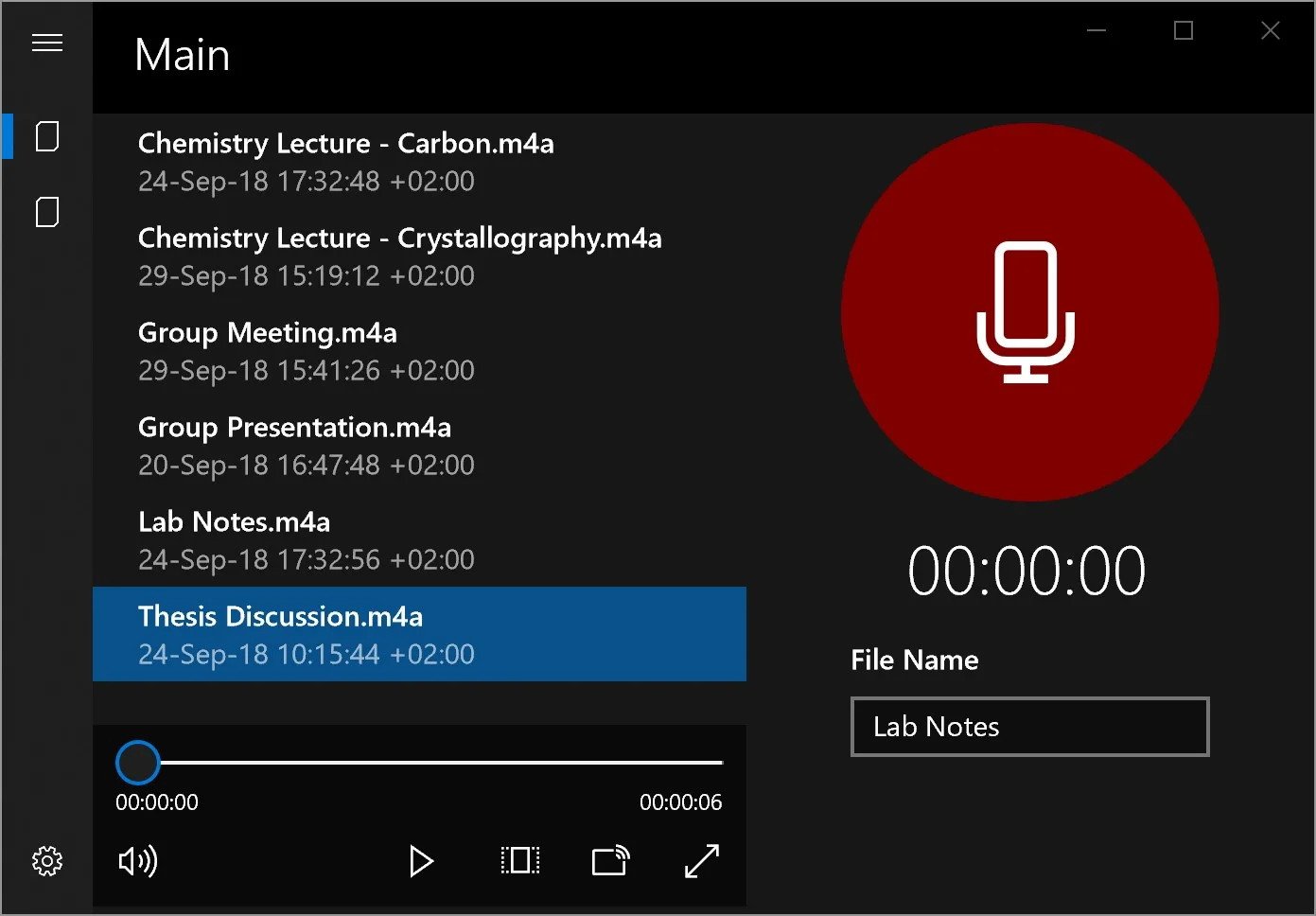Maximize the app window
The width and height of the screenshot is (1316, 916).
coord(1184,30)
